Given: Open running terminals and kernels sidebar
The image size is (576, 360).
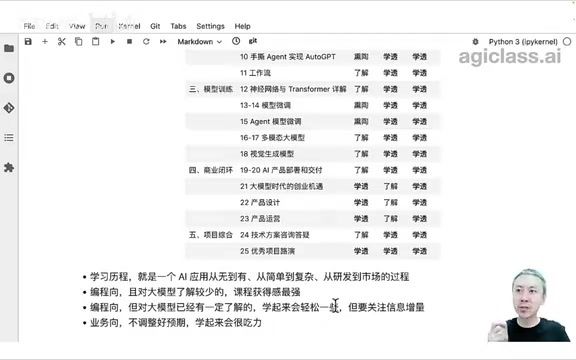Looking at the screenshot, I should (x=9, y=78).
